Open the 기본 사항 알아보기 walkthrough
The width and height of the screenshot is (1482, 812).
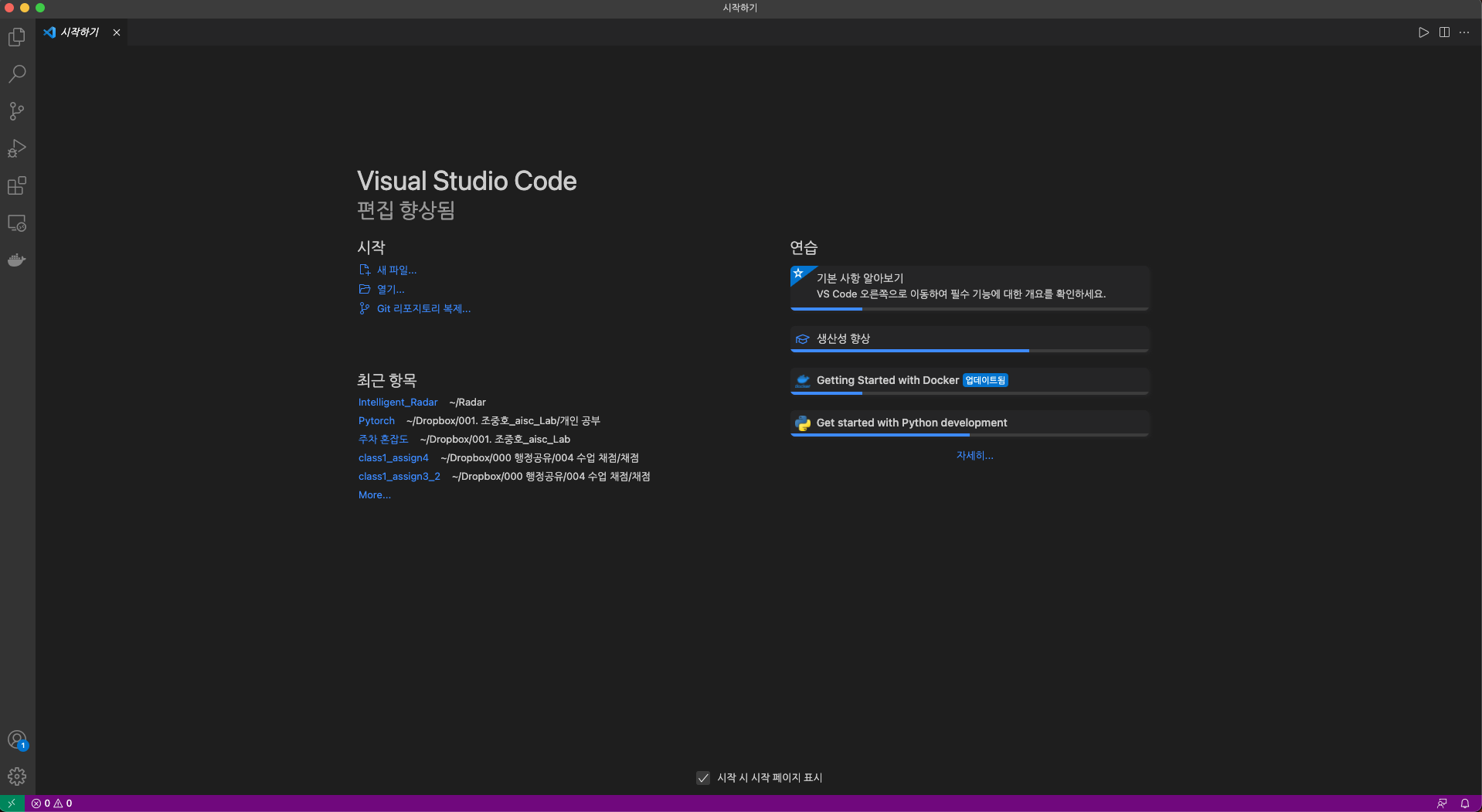click(970, 288)
